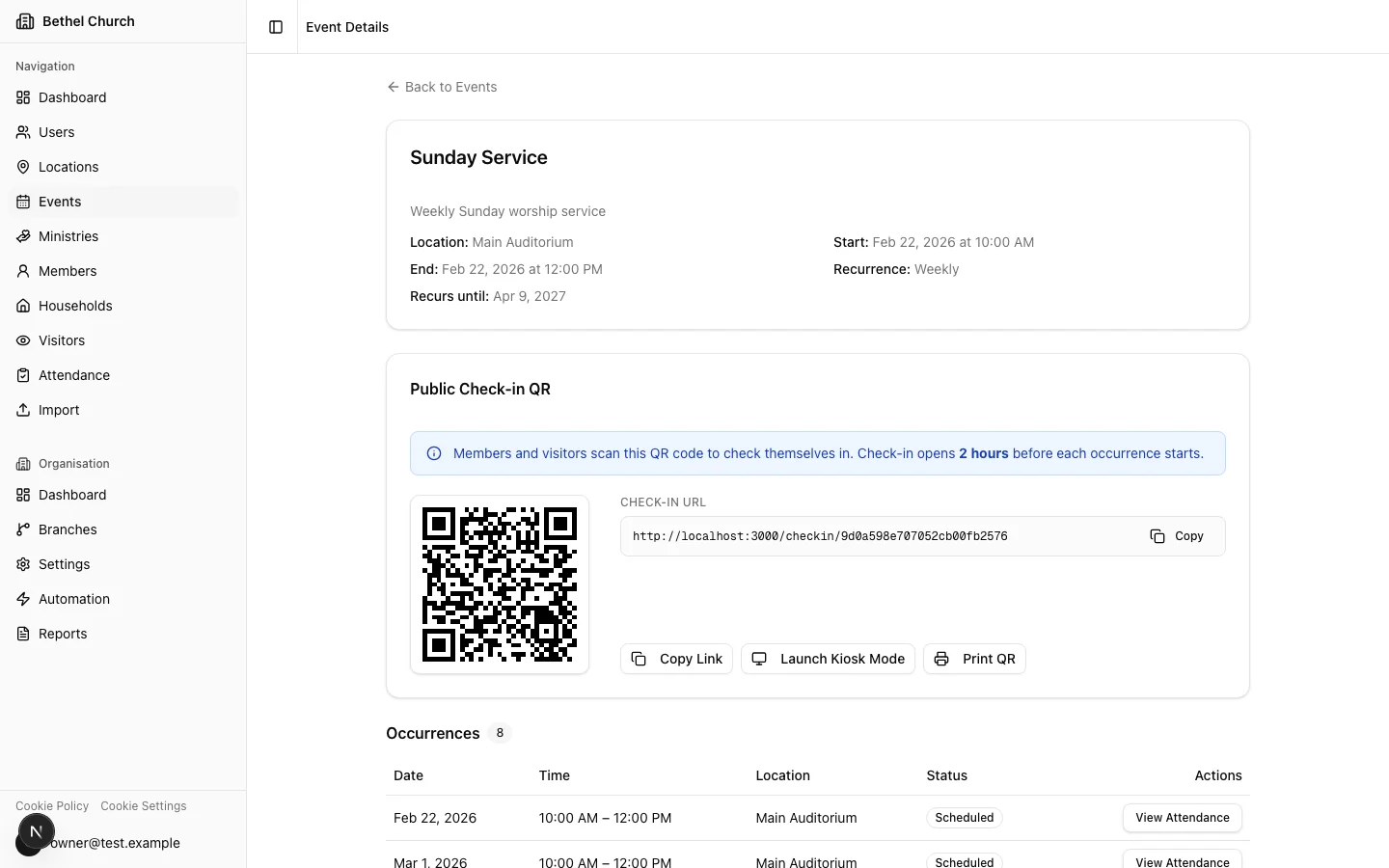This screenshot has height=868, width=1389.
Task: Click the Members person icon
Action: tap(23, 271)
